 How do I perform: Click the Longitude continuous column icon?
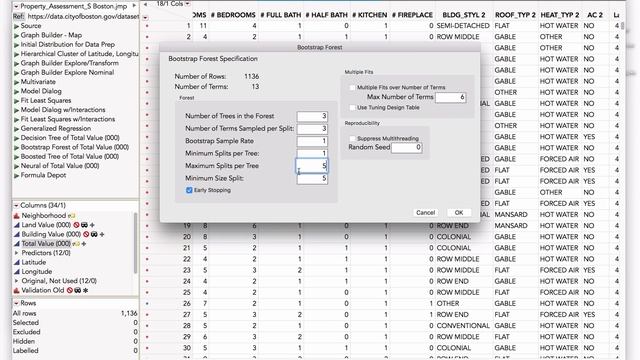(x=17, y=272)
